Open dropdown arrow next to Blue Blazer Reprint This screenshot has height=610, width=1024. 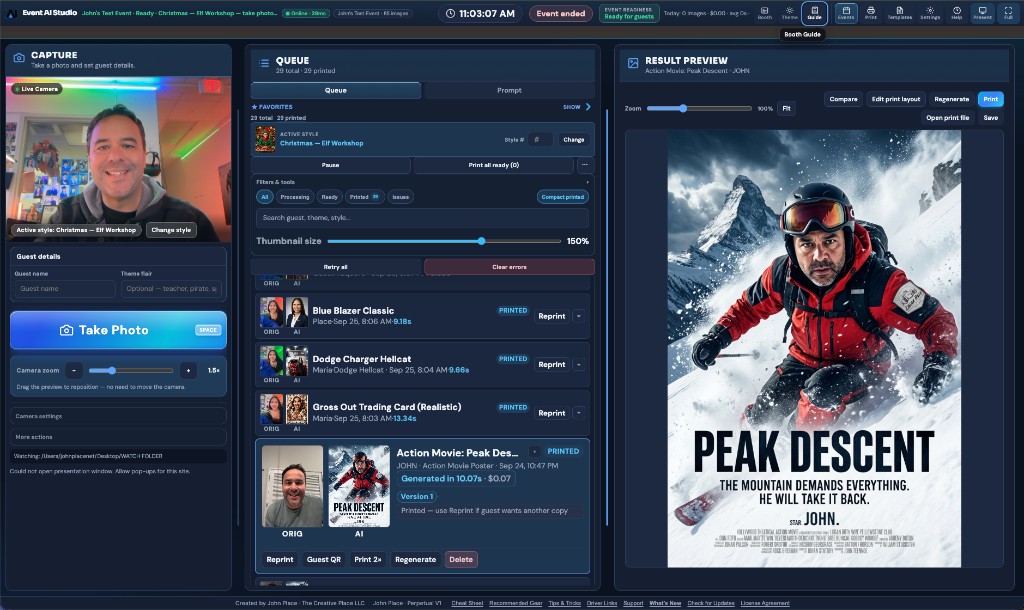coord(579,316)
